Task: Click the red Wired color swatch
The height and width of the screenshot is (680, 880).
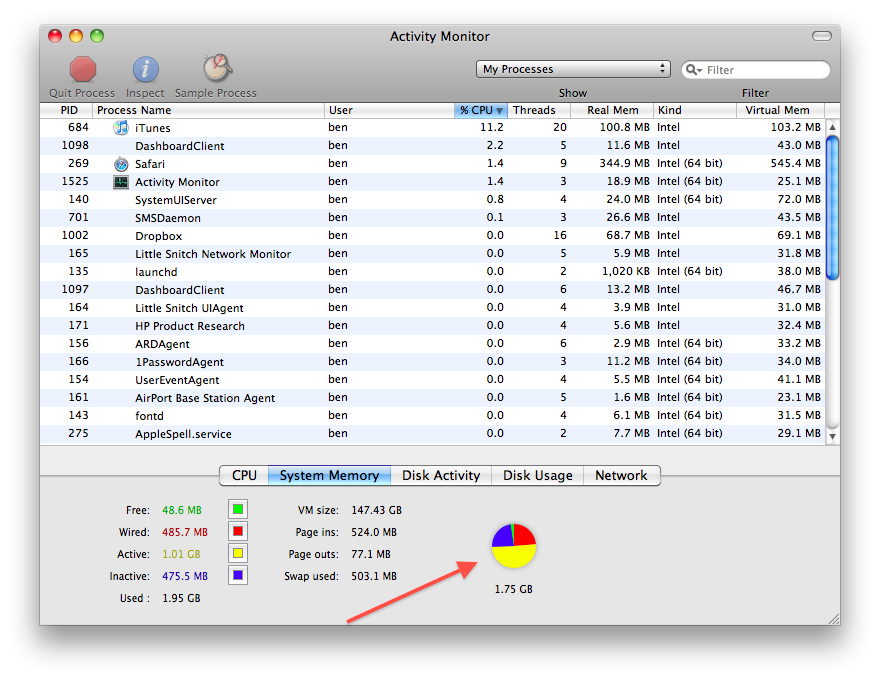Action: tap(238, 531)
